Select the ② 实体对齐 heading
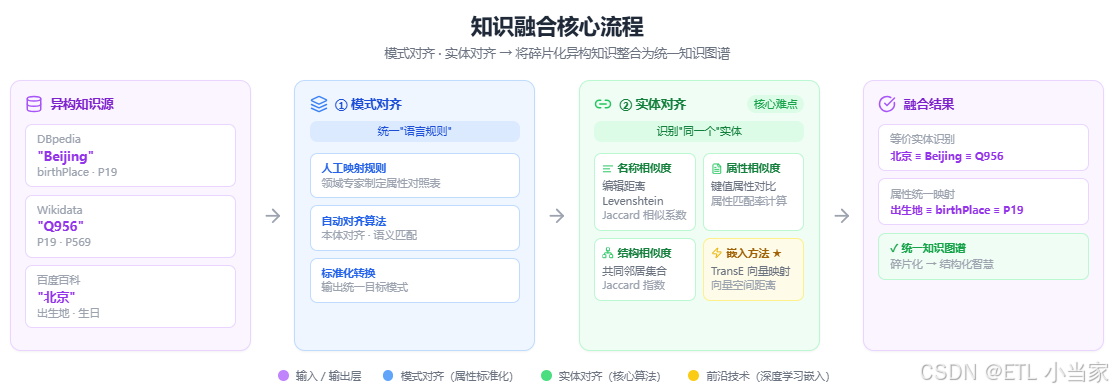1113x392 pixels. point(652,104)
